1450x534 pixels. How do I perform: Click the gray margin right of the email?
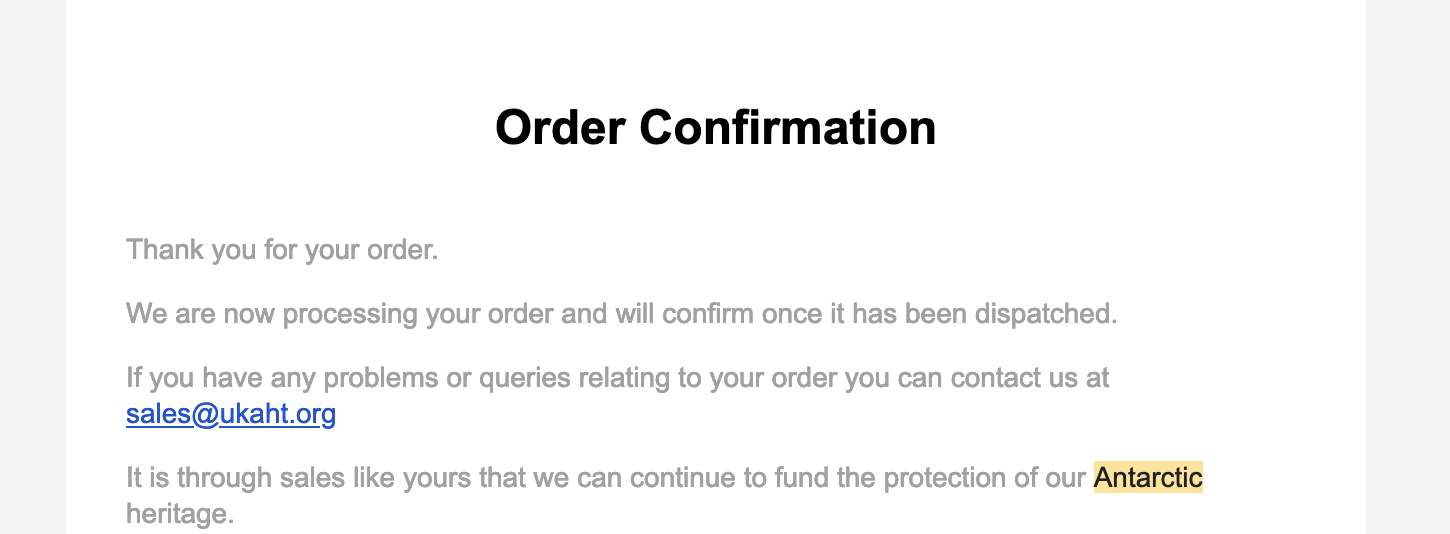(x=1408, y=267)
